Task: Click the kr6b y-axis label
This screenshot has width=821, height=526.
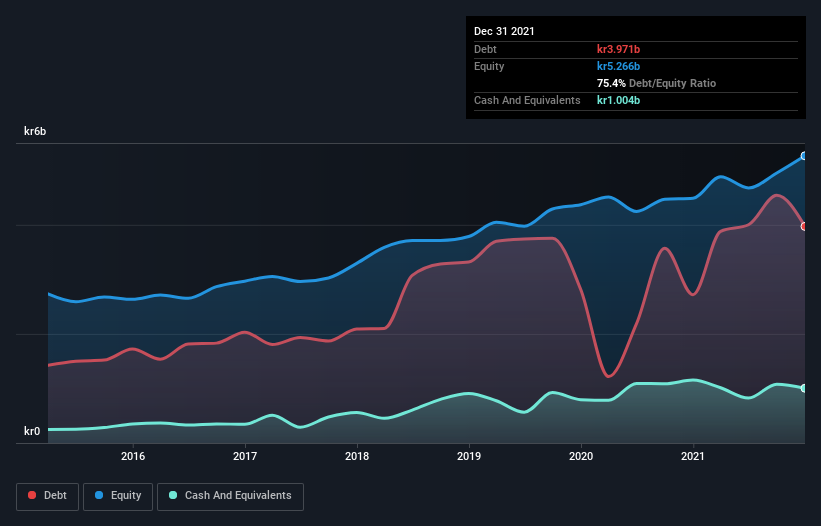Action: tap(35, 131)
